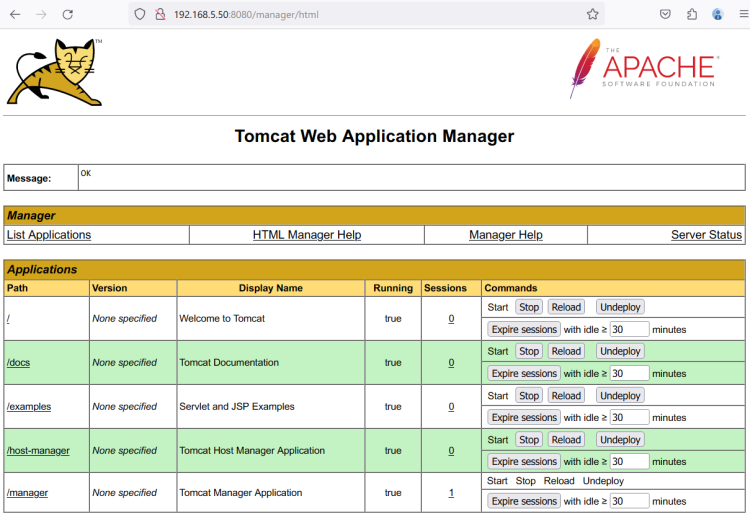Viewport: 750px width, 522px height.
Task: Edit idle minutes field for /examples
Action: [x=629, y=418]
